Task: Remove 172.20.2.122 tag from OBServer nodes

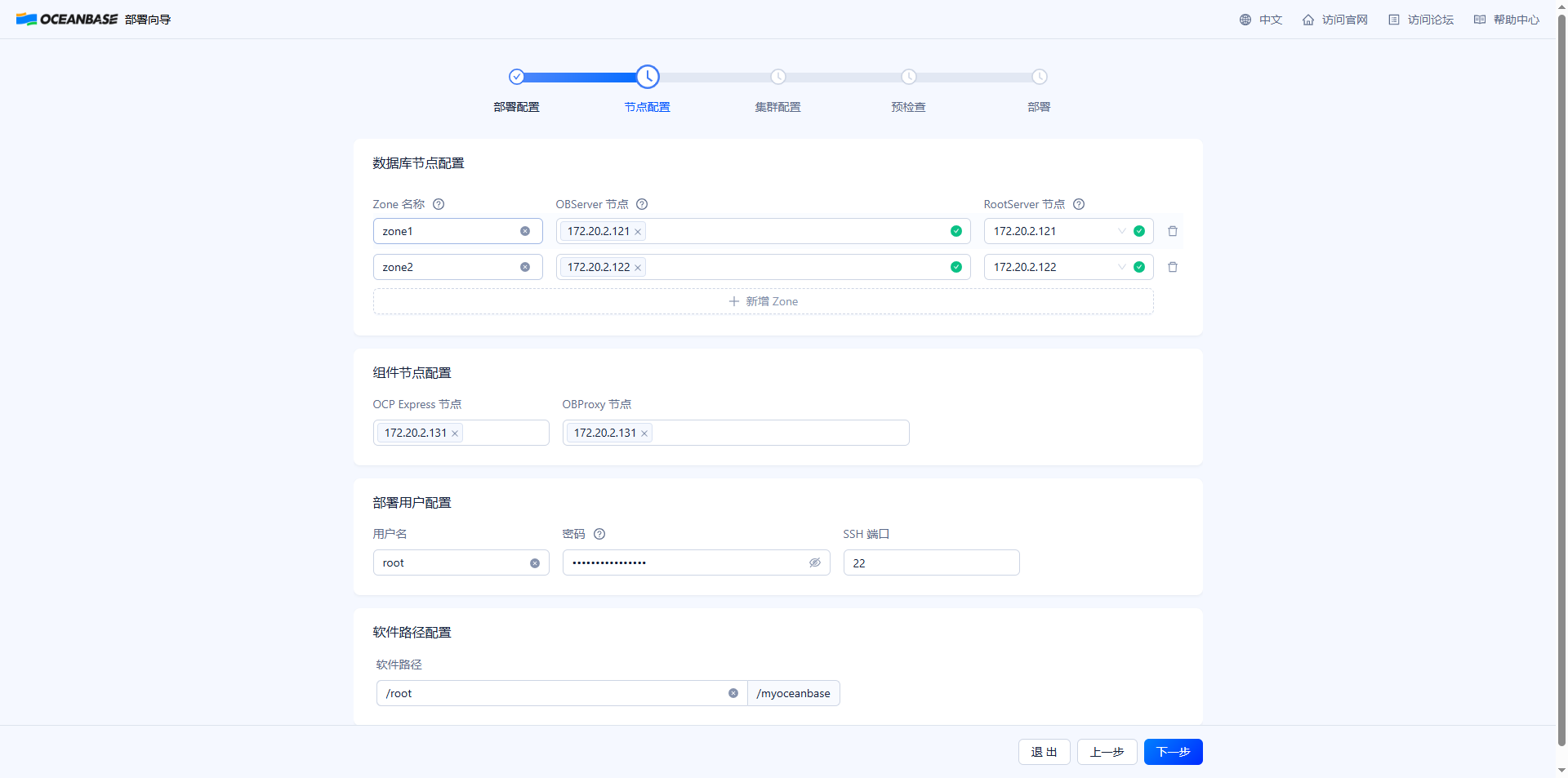Action: (638, 268)
